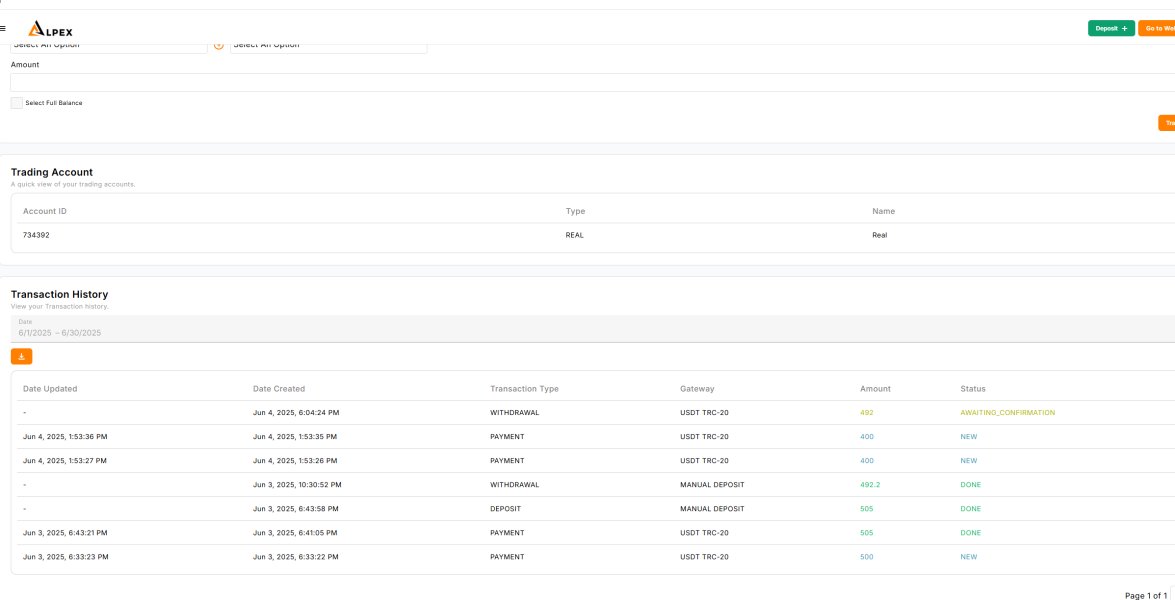This screenshot has width=1175, height=600.
Task: Click the orange circular icon between dropdowns
Action: click(x=219, y=46)
